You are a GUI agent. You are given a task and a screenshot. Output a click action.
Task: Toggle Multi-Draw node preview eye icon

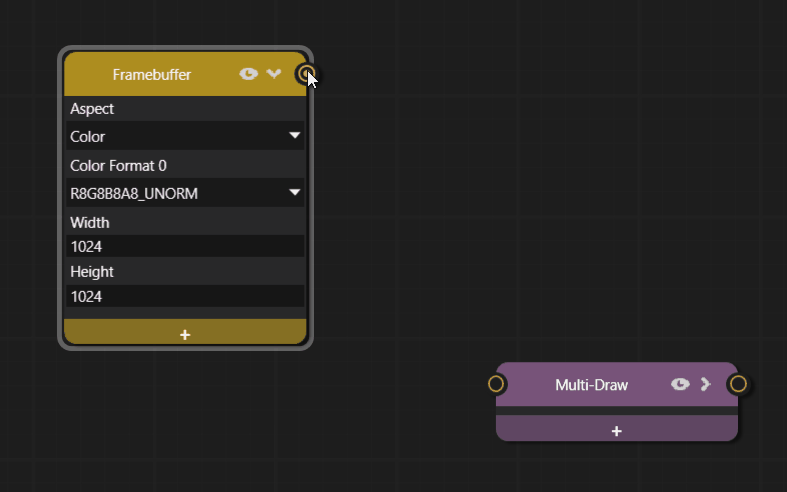click(x=680, y=384)
